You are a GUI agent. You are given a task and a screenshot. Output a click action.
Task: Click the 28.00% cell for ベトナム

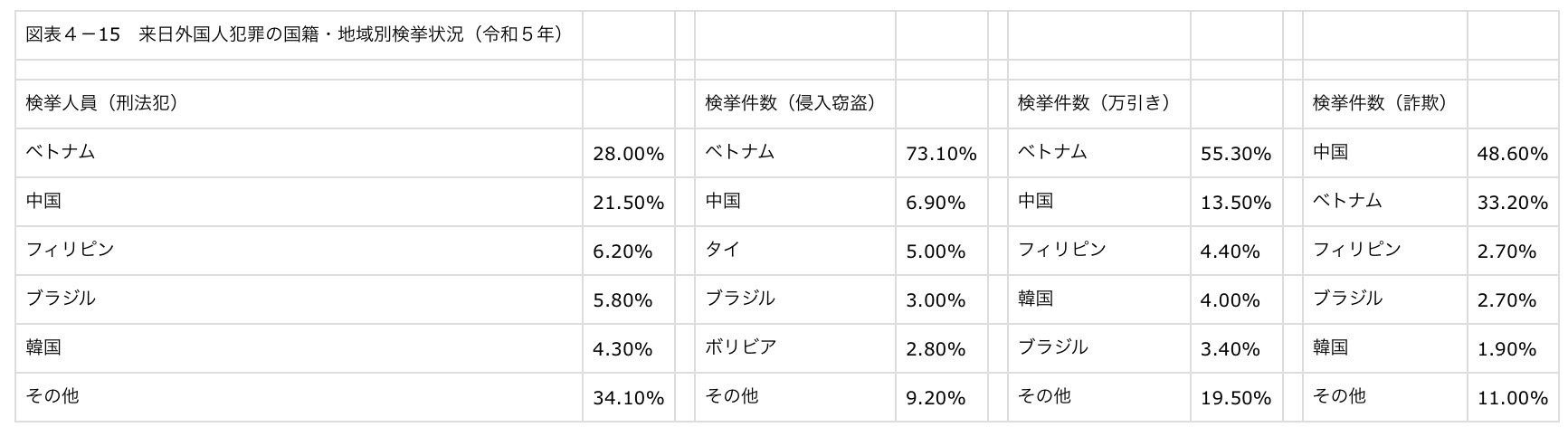[628, 154]
